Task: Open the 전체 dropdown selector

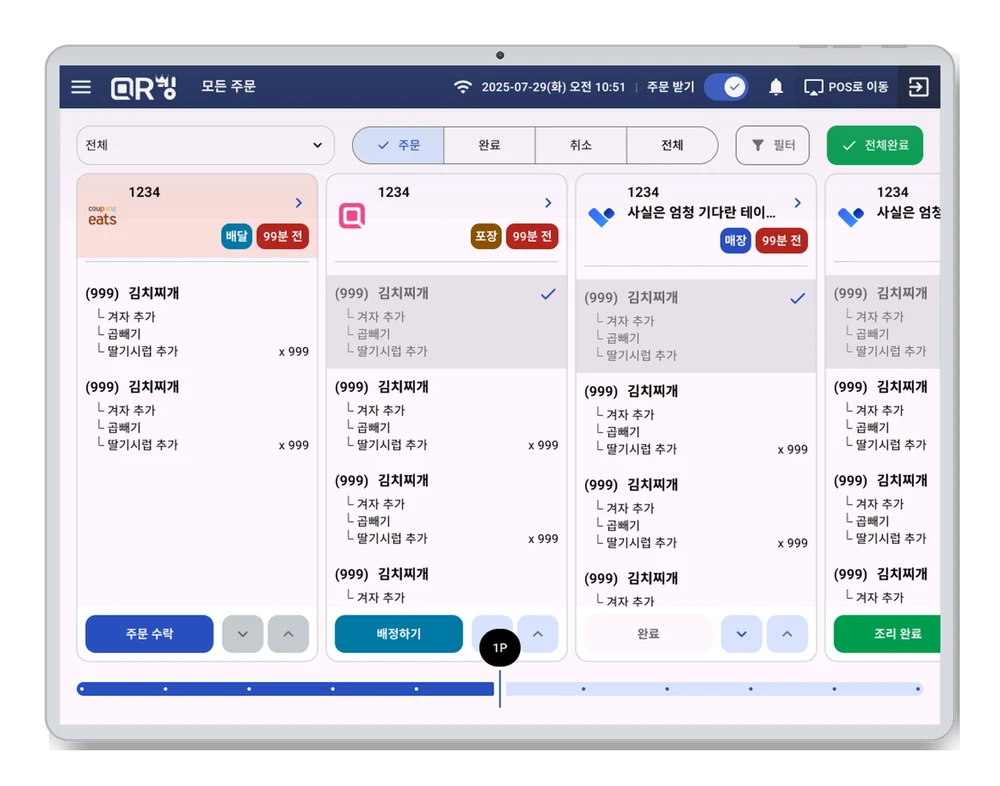Action: [x=205, y=145]
